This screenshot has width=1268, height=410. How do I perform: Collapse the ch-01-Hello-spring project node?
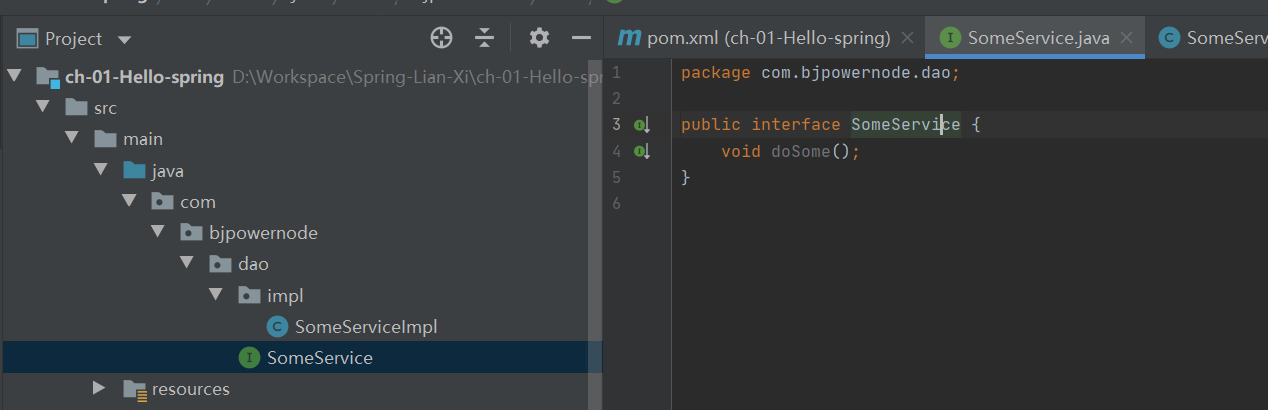tap(14, 76)
